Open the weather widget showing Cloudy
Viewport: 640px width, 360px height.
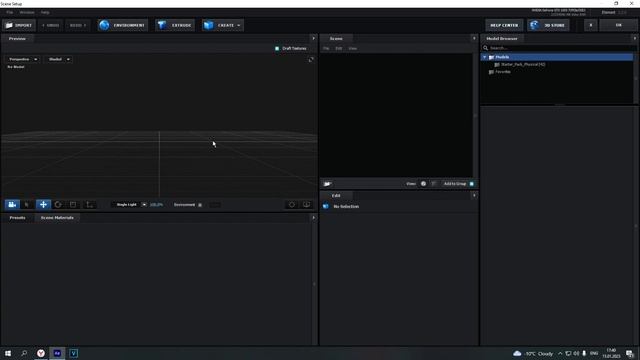tap(533, 353)
